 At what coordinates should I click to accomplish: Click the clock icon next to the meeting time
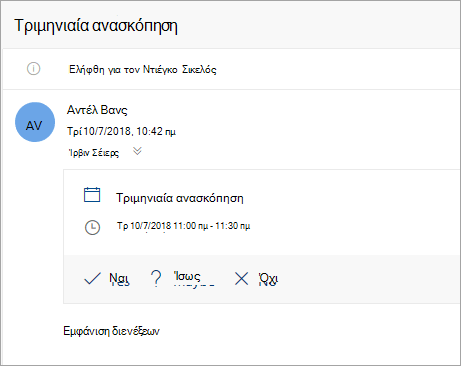(92, 228)
